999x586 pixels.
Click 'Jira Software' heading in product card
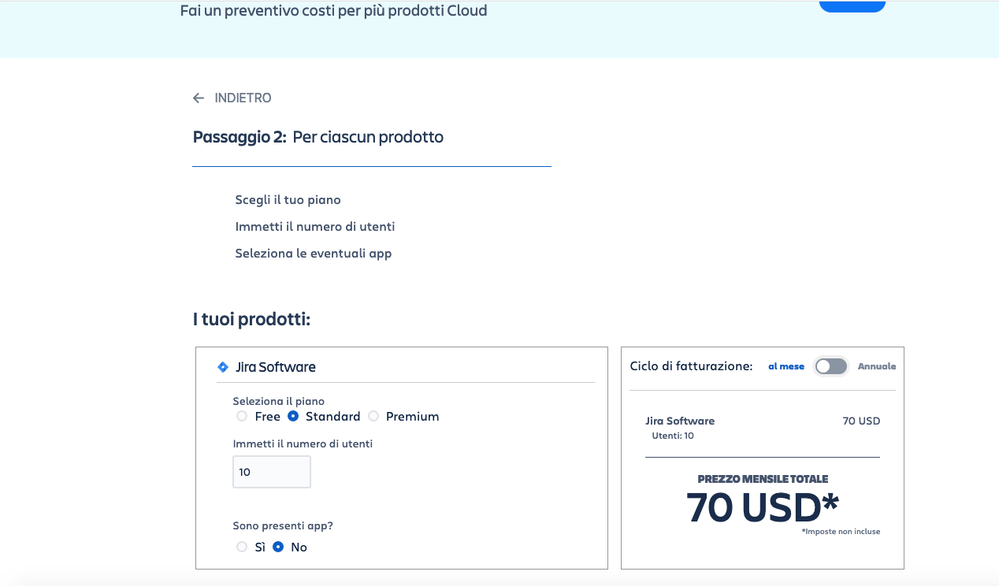[x=275, y=367]
